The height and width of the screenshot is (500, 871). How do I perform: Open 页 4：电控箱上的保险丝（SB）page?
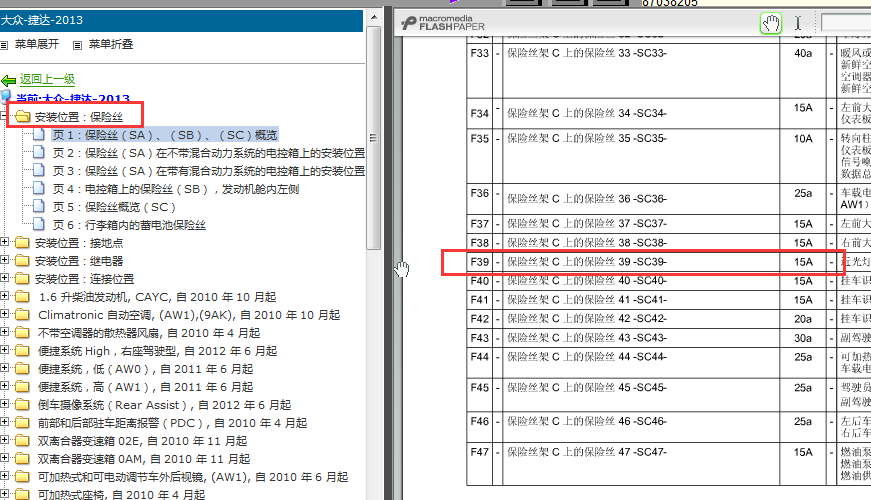click(176, 189)
